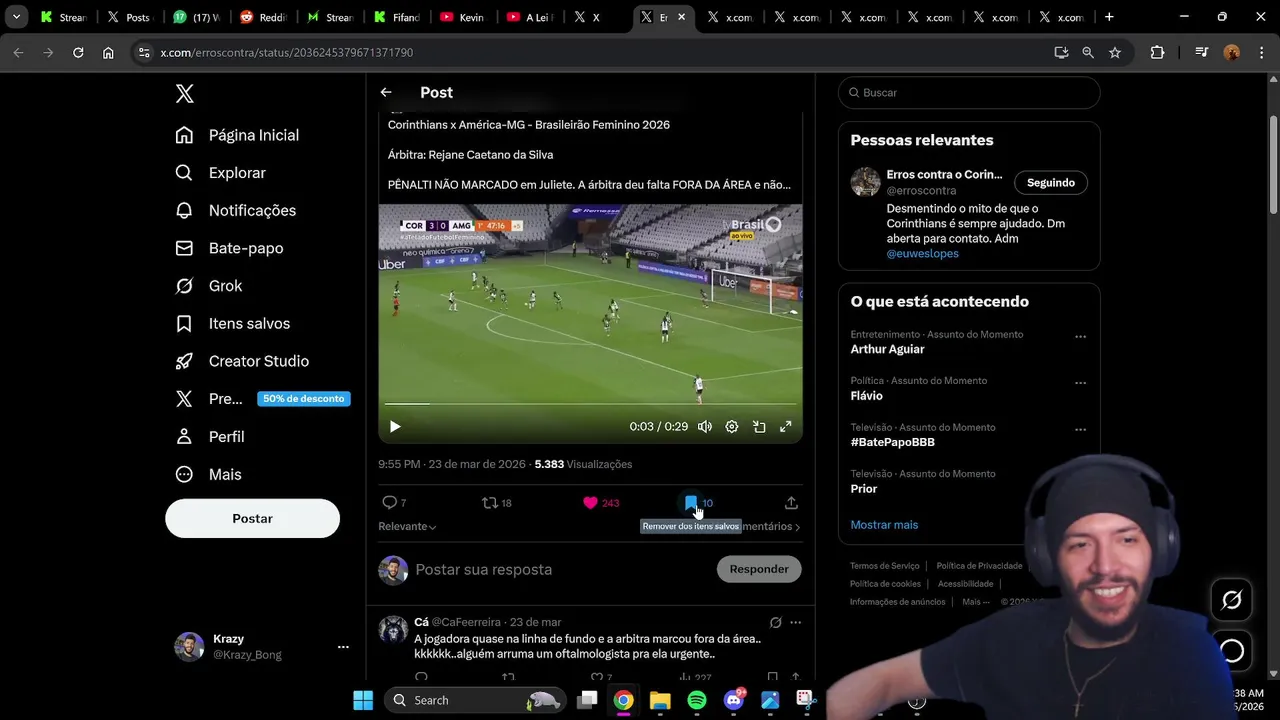Expand the footer Mais menu
The height and width of the screenshot is (720, 1280).
976,602
